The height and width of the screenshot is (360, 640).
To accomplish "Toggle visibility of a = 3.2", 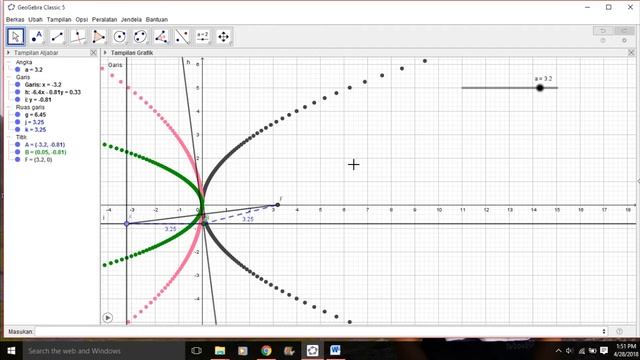I will coord(18,70).
